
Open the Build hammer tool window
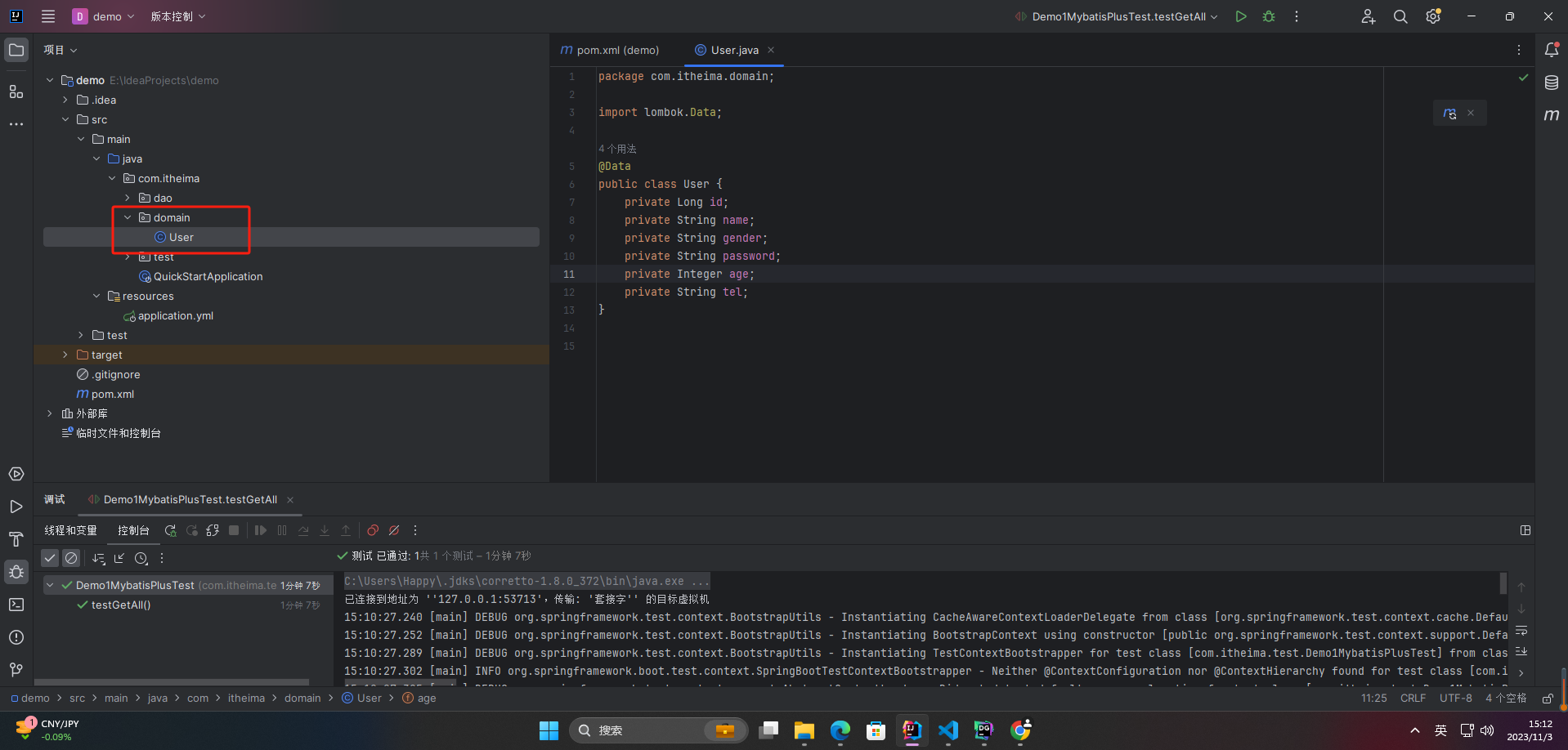(16, 539)
